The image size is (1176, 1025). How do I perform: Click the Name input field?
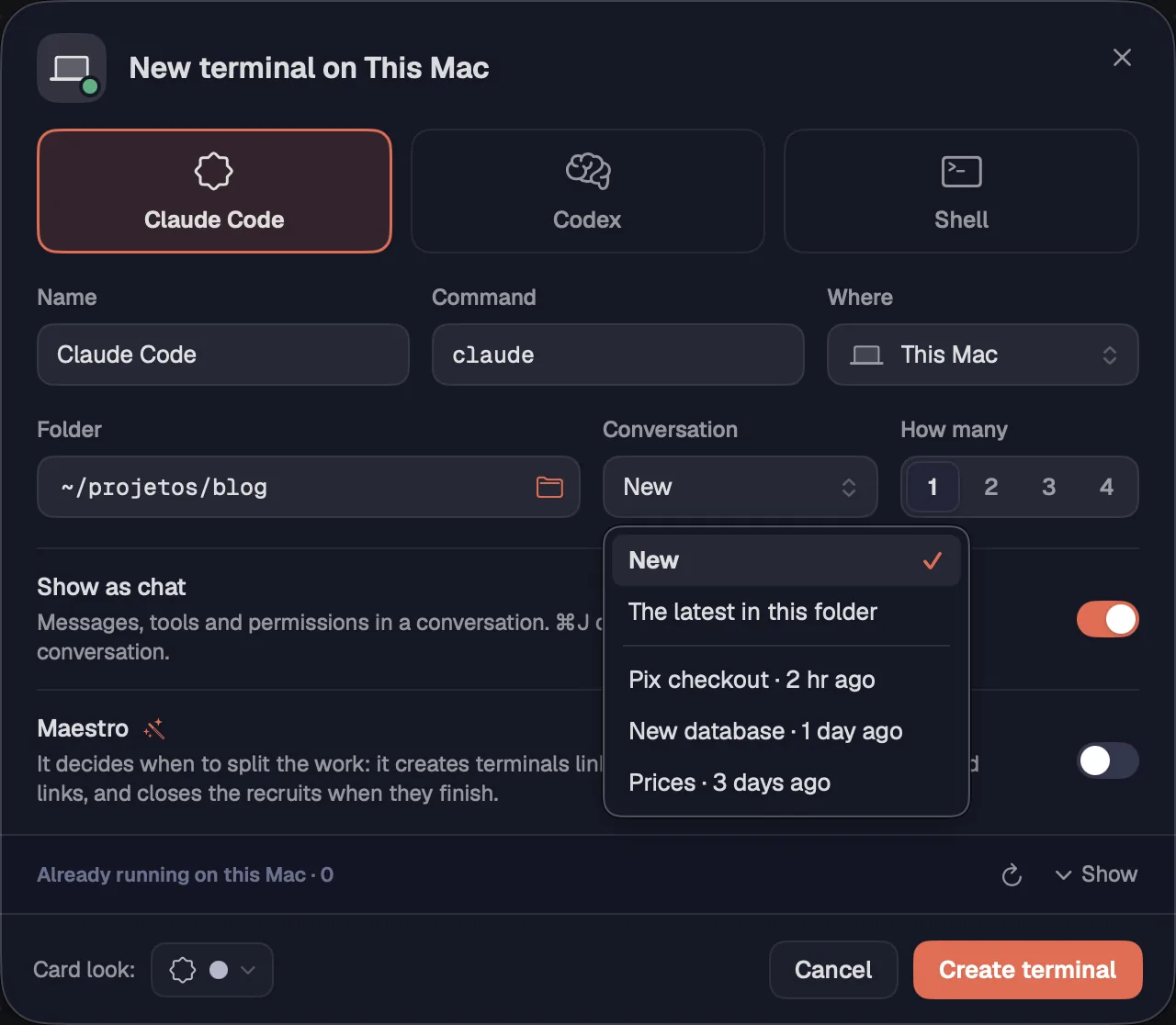click(223, 355)
